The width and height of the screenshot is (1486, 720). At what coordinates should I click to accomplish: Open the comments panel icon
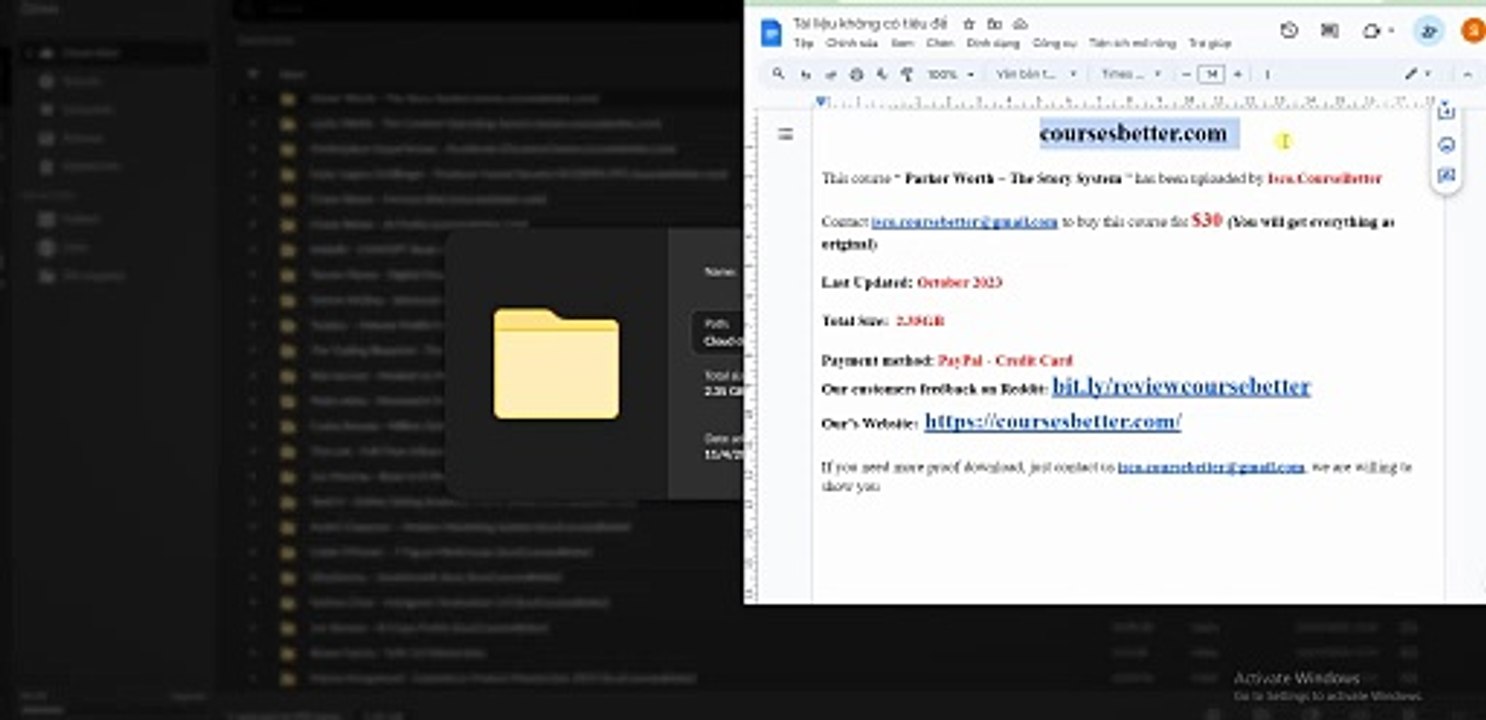1329,31
